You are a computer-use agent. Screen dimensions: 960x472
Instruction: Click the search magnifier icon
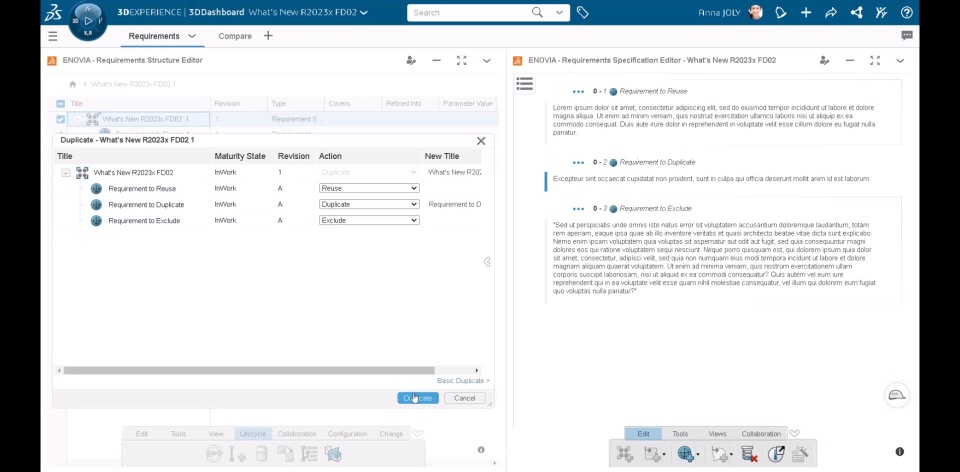[537, 12]
